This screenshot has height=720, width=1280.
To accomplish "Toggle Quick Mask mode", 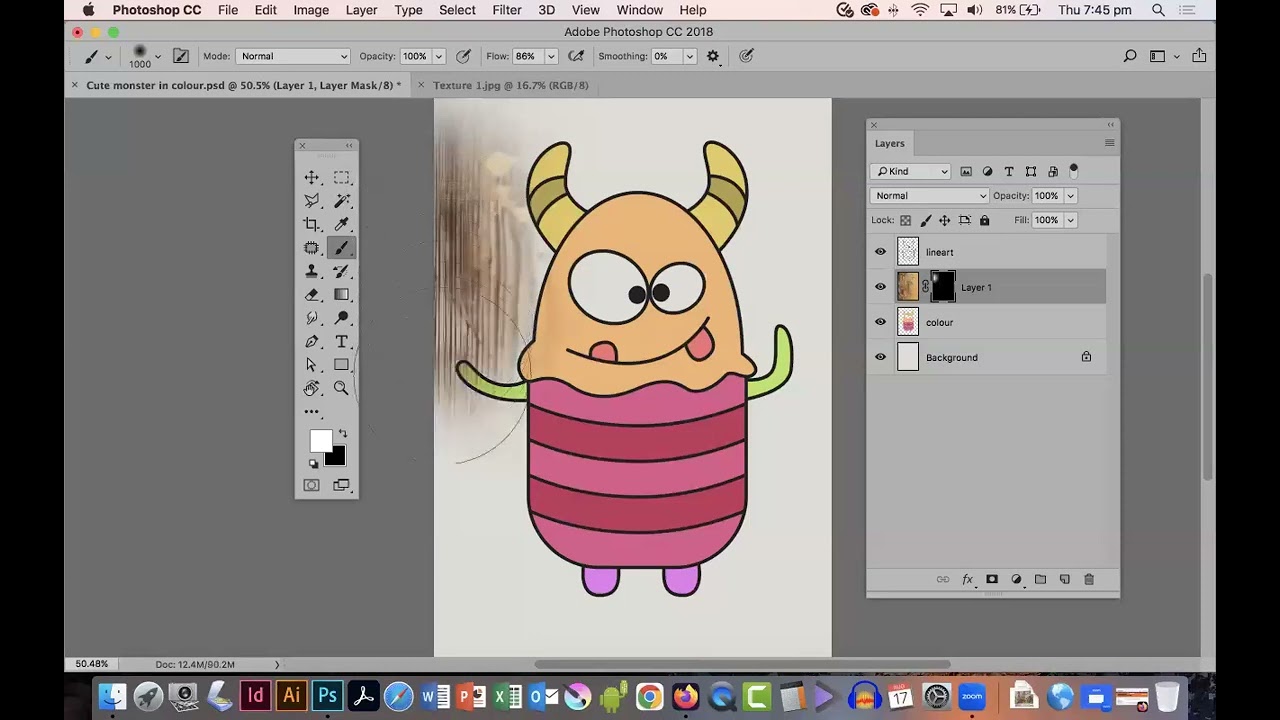I will coord(312,485).
